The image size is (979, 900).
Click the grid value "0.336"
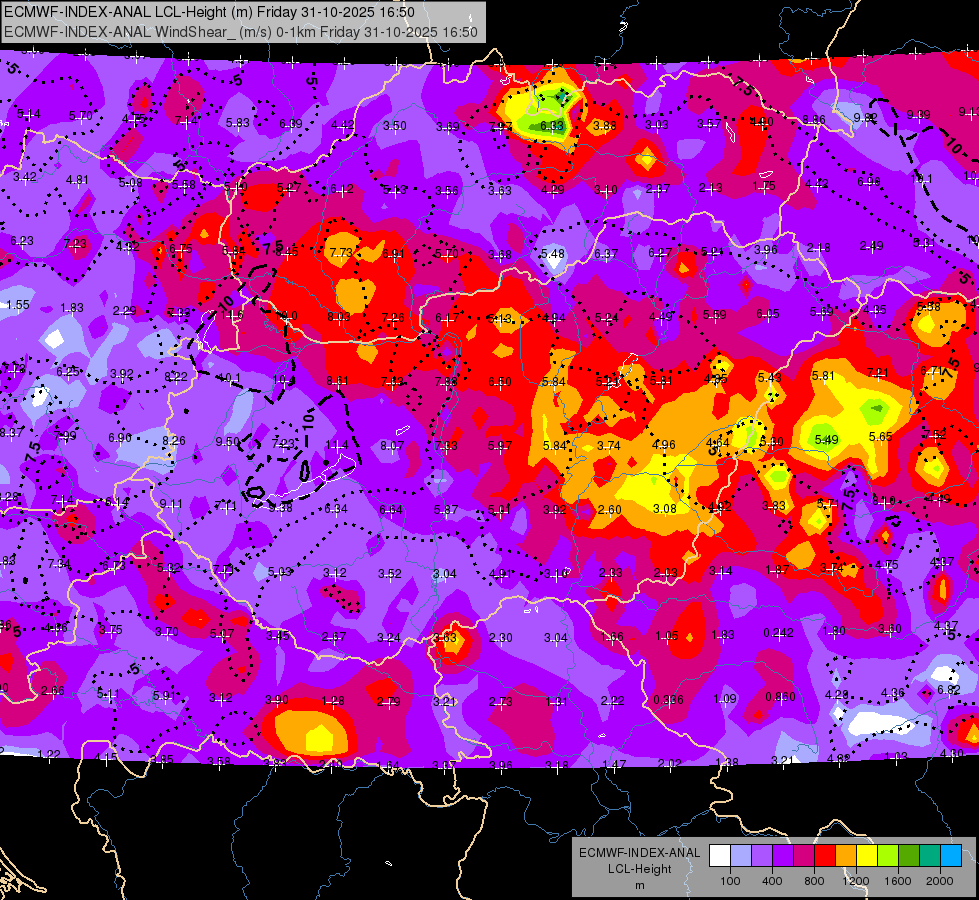668,700
